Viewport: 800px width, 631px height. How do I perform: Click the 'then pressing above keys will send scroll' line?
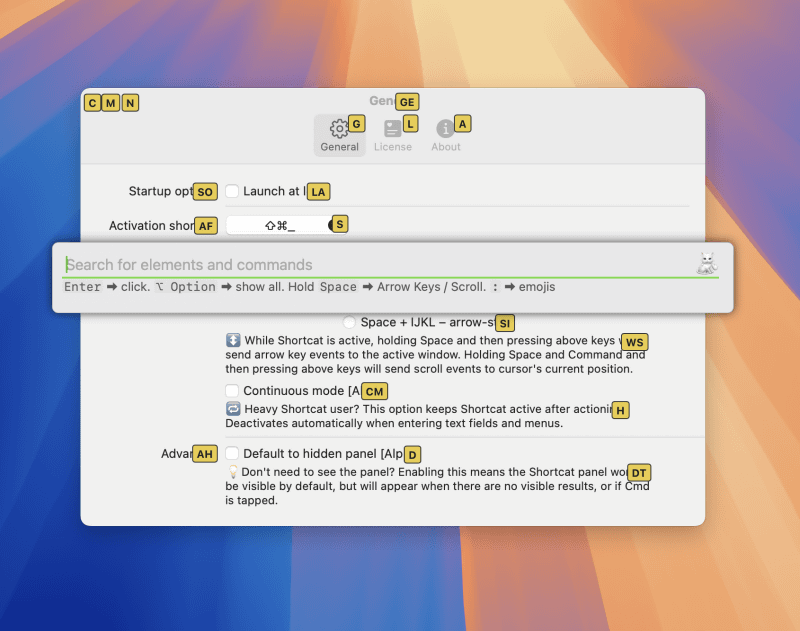tap(429, 369)
